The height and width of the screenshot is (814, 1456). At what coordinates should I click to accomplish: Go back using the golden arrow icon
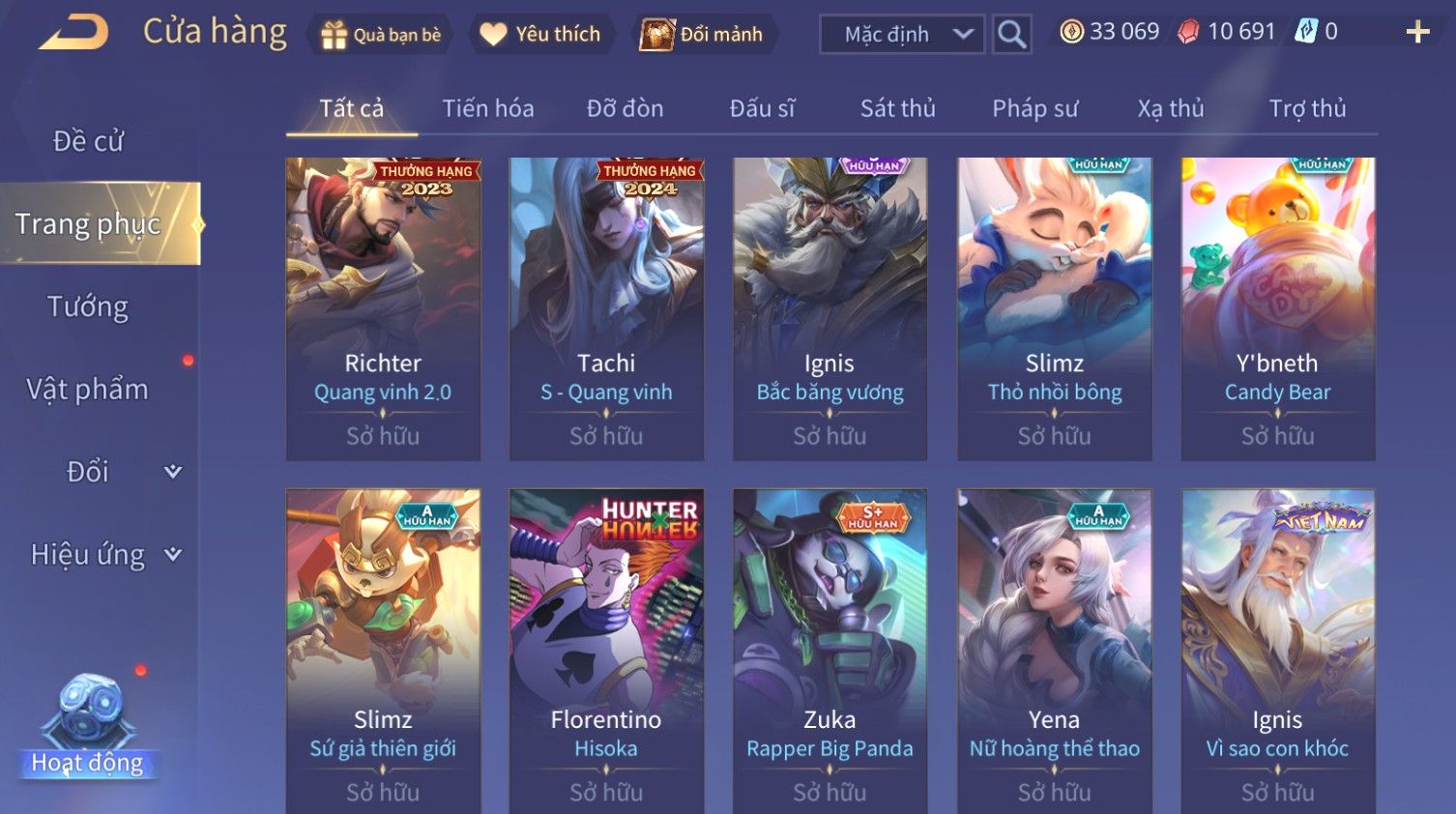(x=73, y=33)
